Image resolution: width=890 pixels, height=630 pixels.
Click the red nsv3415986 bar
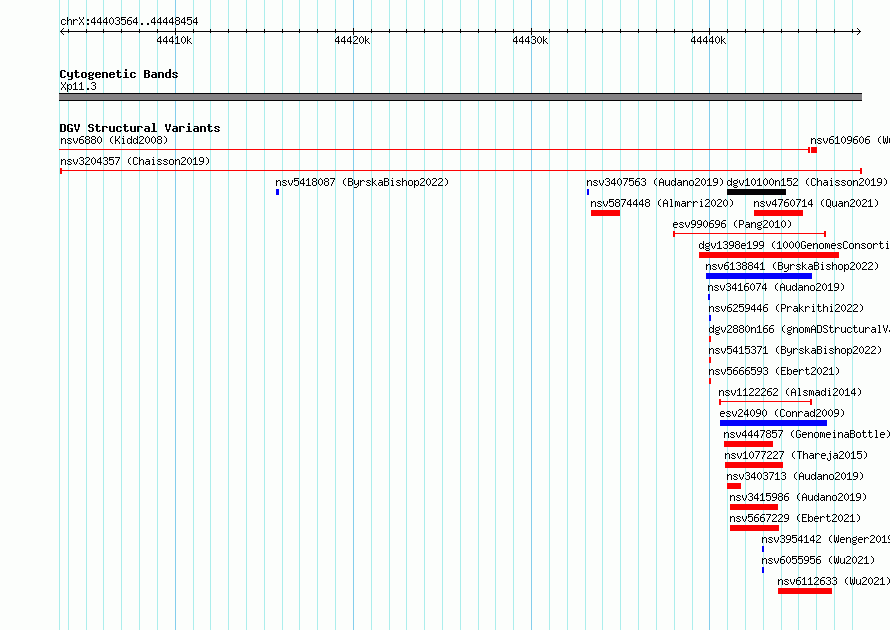pos(754,507)
